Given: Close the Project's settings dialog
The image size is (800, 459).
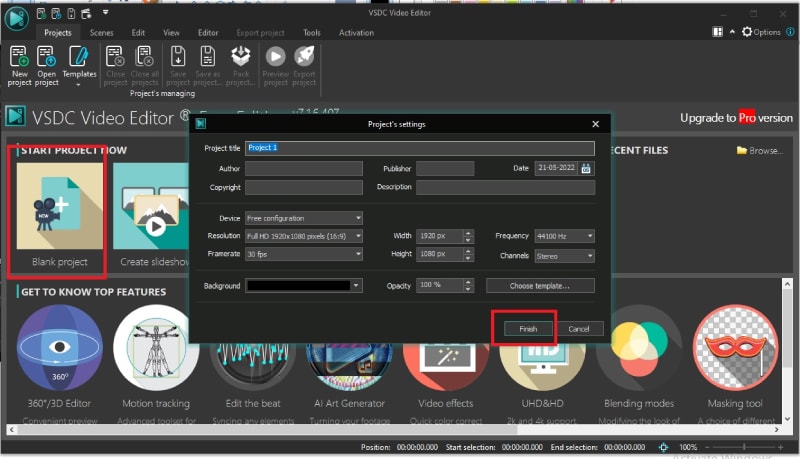Looking at the screenshot, I should click(x=595, y=124).
